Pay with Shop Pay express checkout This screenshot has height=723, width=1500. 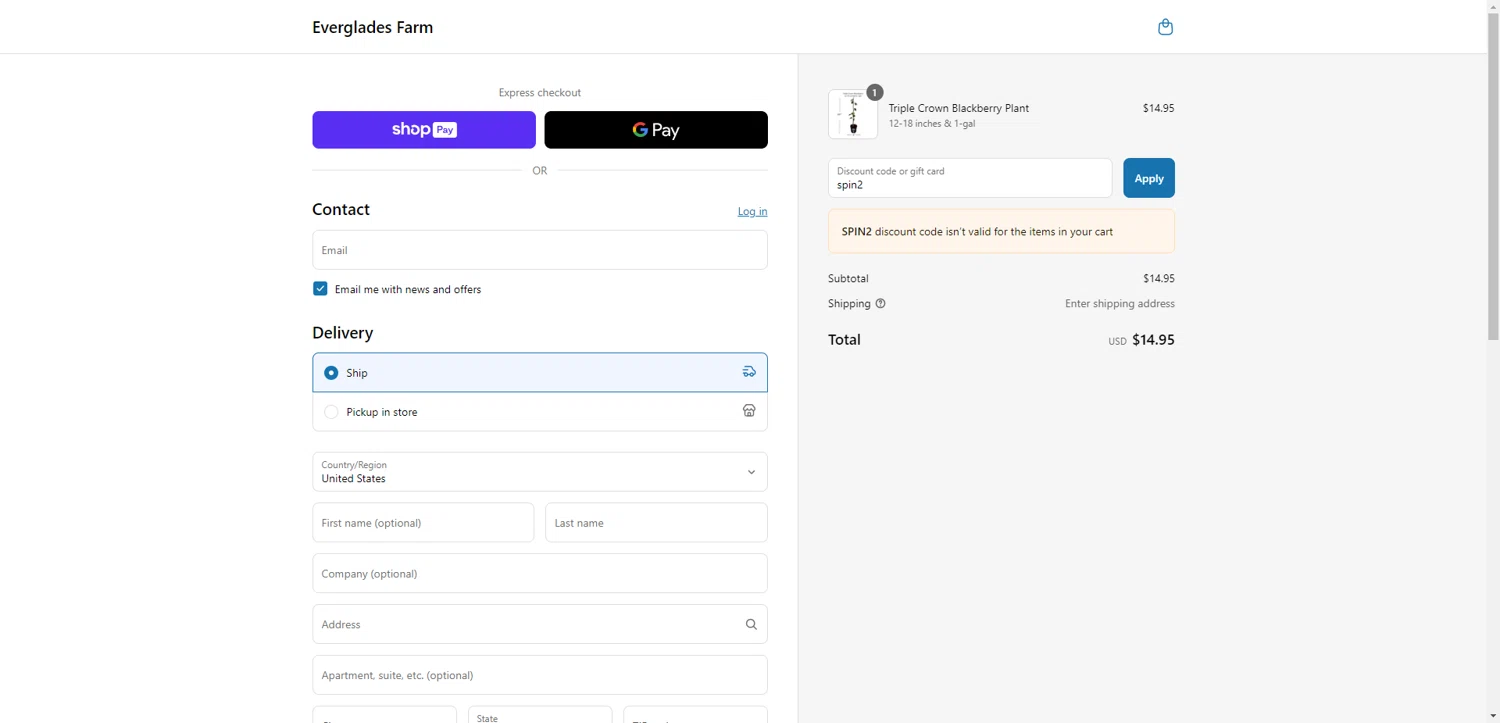(x=424, y=130)
